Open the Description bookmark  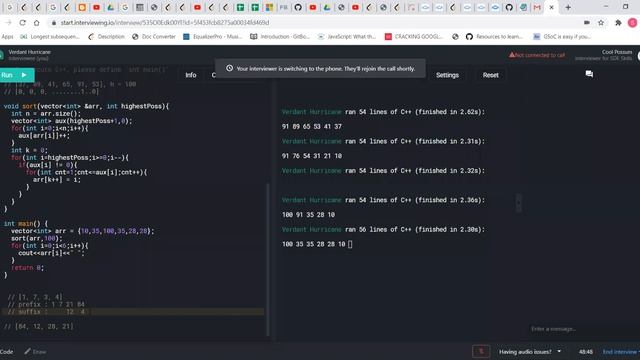pos(106,37)
